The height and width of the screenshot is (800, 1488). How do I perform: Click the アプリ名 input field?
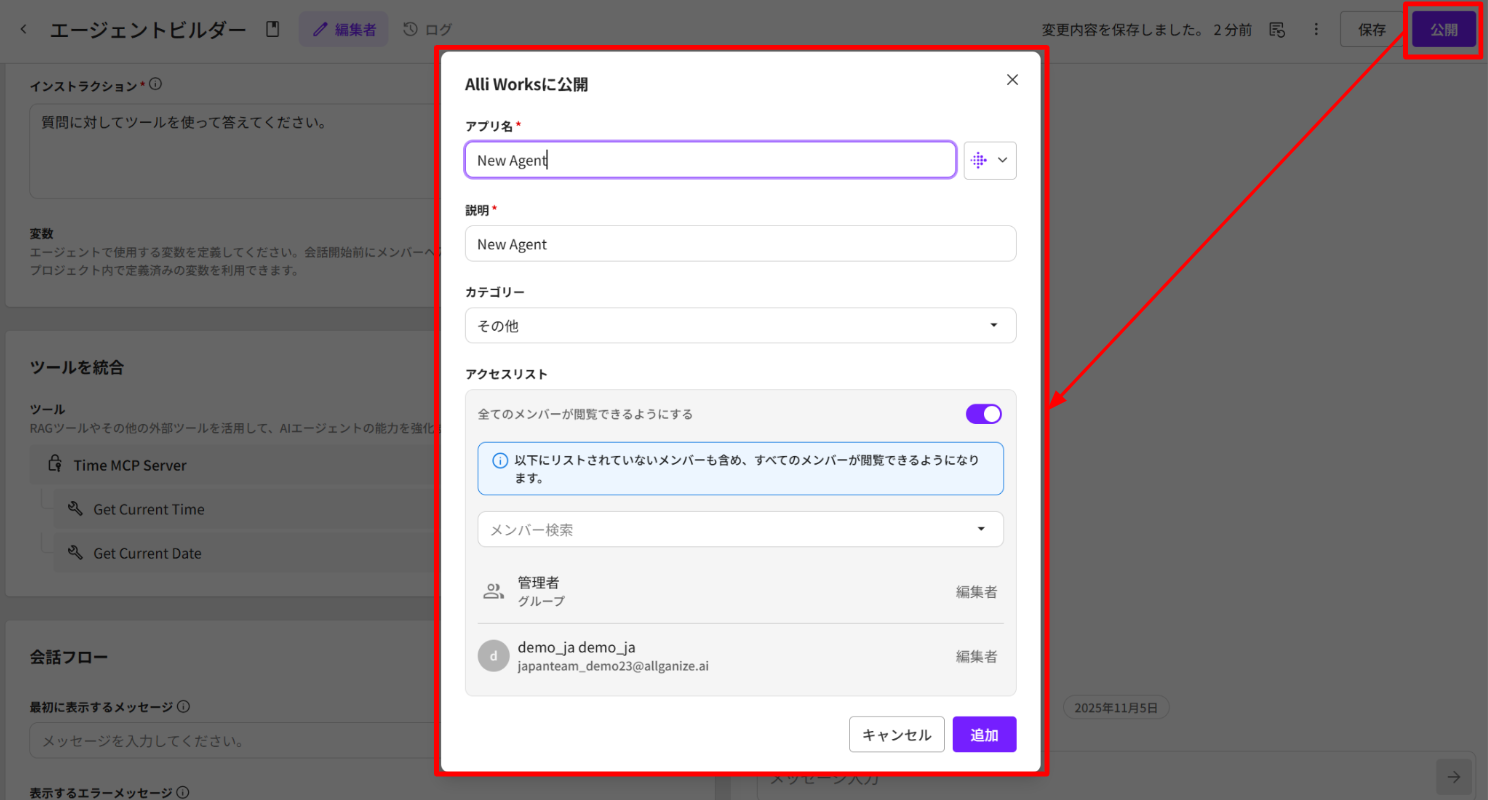point(710,160)
